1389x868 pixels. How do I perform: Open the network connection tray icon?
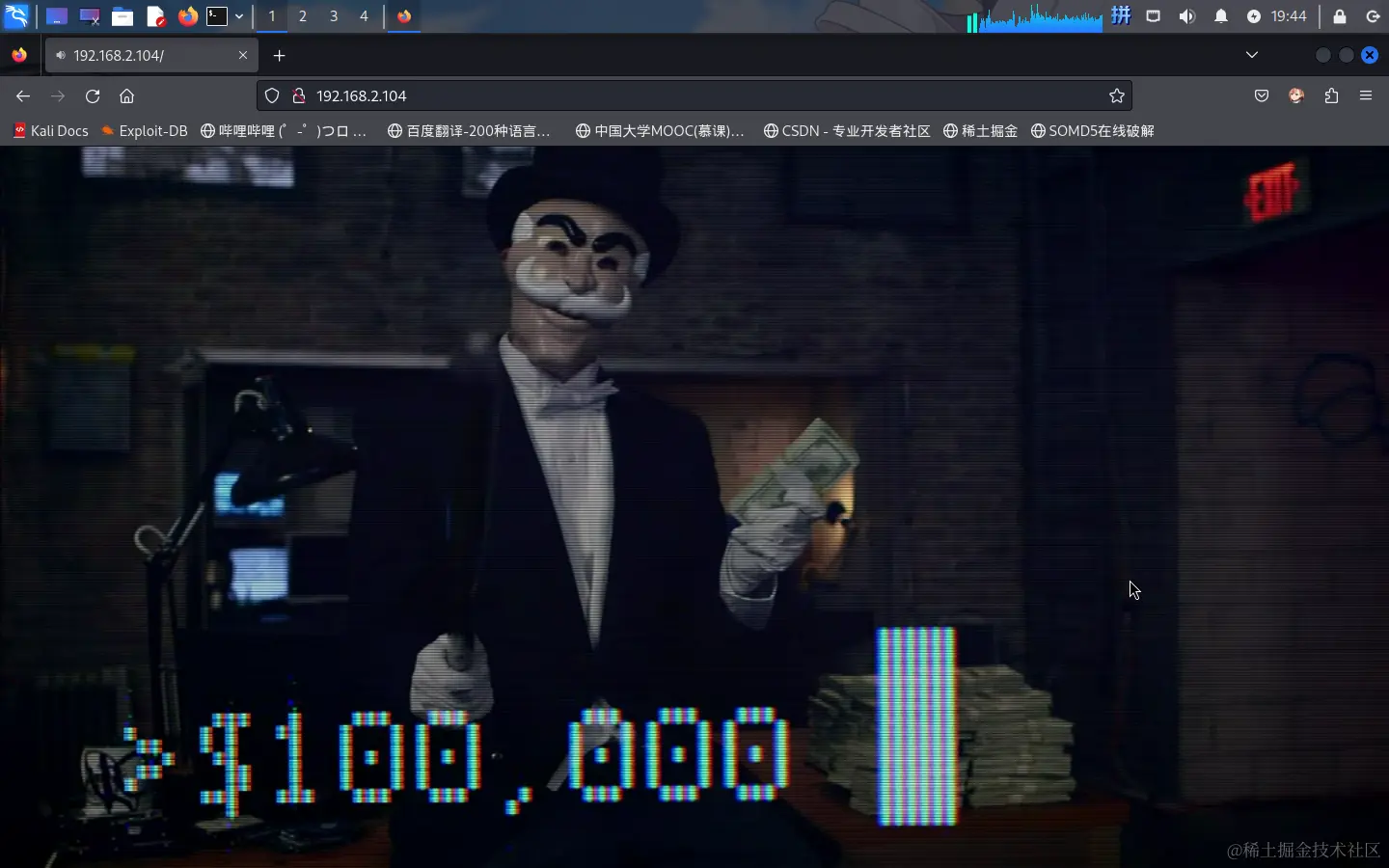[1154, 16]
